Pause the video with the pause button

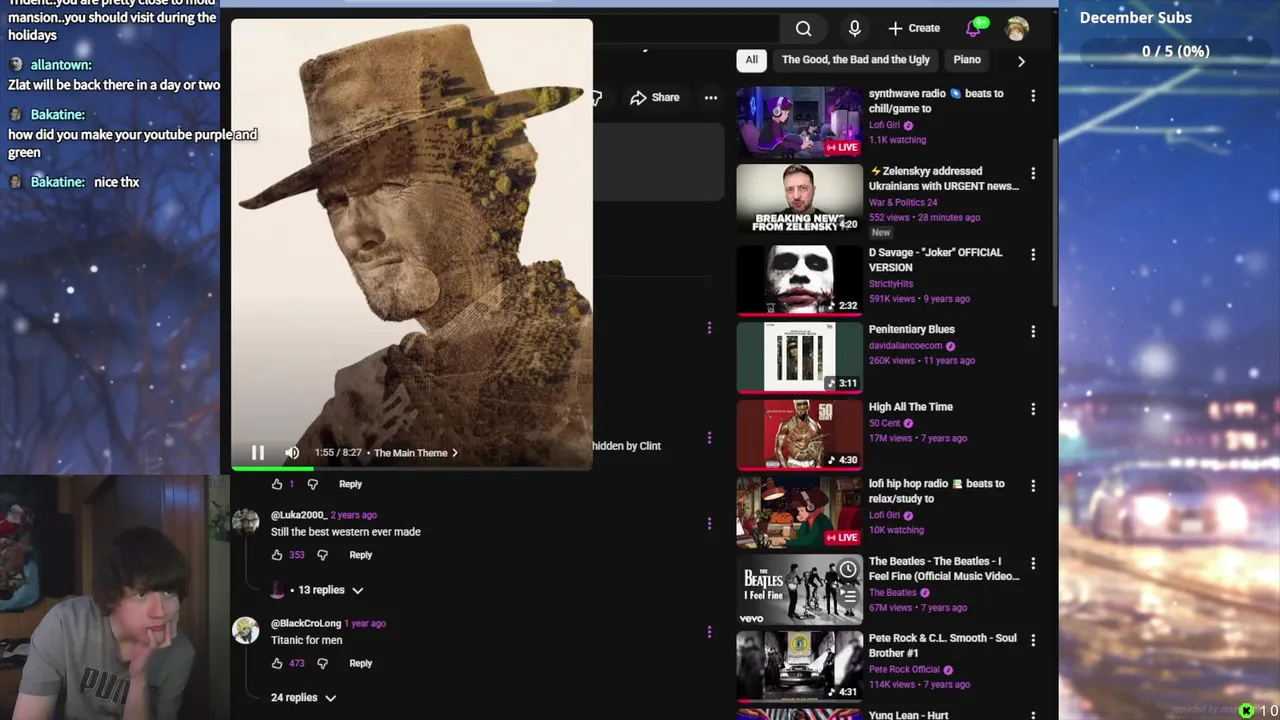point(257,453)
